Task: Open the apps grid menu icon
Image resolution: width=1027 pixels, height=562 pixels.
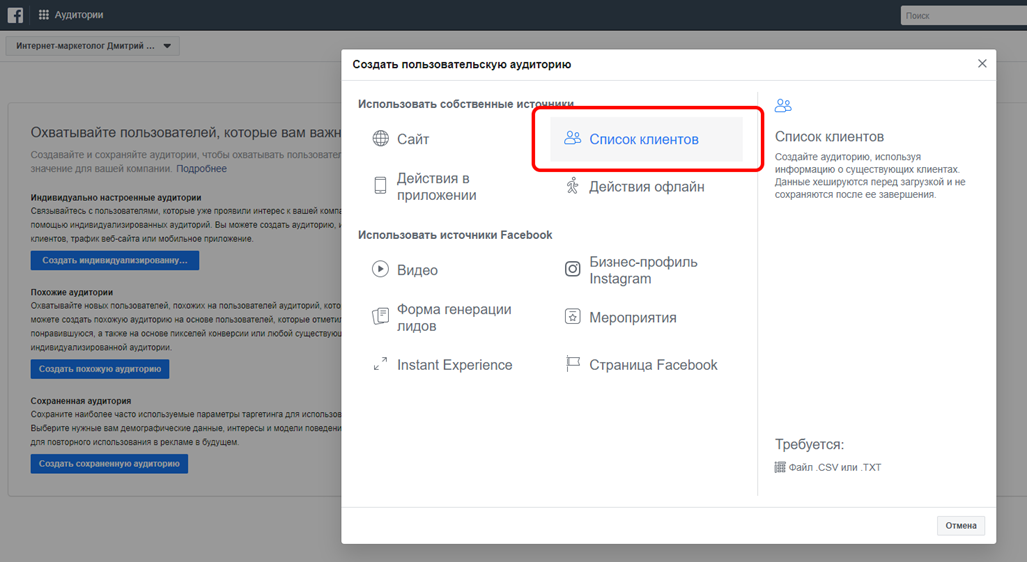Action: point(44,14)
